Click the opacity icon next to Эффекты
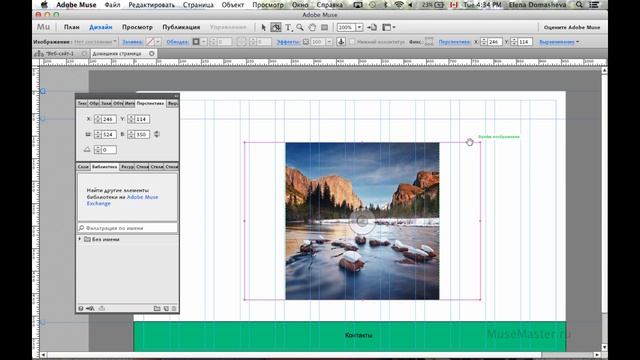This screenshot has height=360, width=640. (306, 42)
